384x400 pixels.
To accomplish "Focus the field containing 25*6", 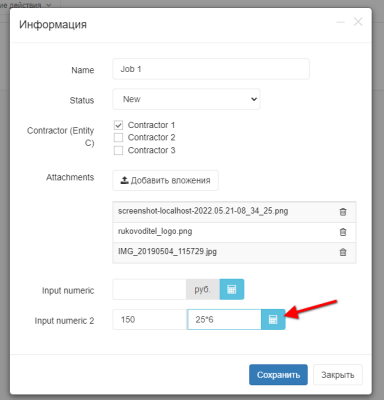I will click(224, 319).
